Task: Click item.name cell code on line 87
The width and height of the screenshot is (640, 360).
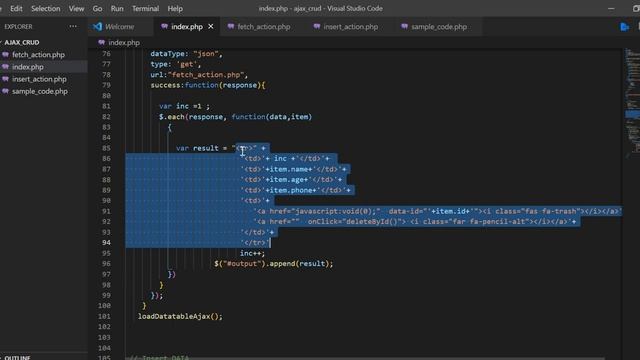Action: tap(294, 169)
